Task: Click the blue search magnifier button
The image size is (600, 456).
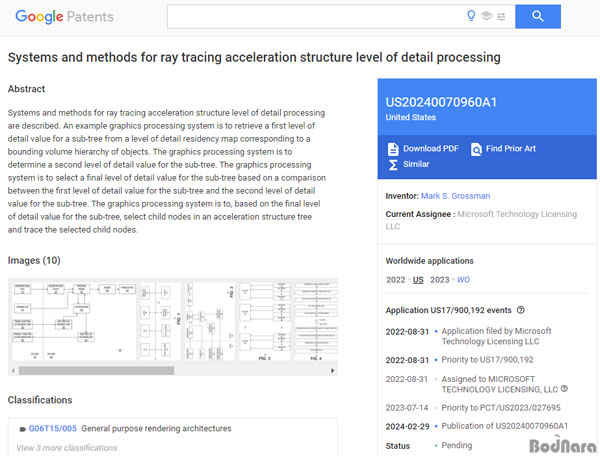Action: (x=538, y=16)
